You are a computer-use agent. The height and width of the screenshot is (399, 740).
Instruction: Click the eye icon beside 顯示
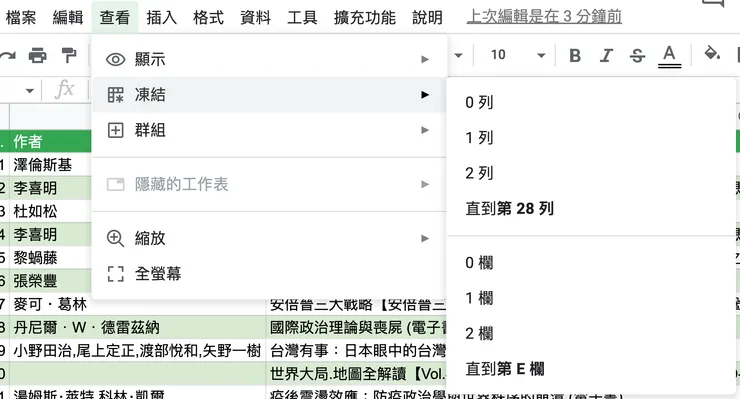pyautogui.click(x=116, y=59)
